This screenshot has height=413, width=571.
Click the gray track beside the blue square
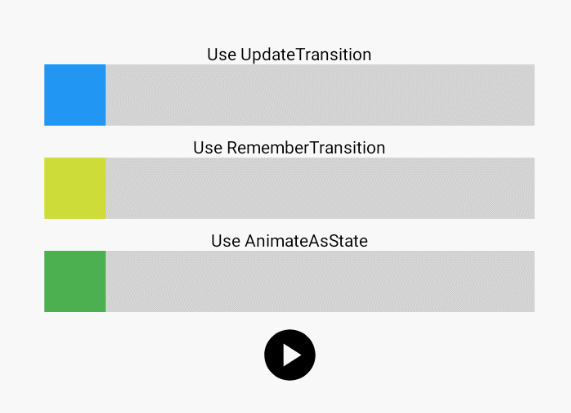pos(320,95)
